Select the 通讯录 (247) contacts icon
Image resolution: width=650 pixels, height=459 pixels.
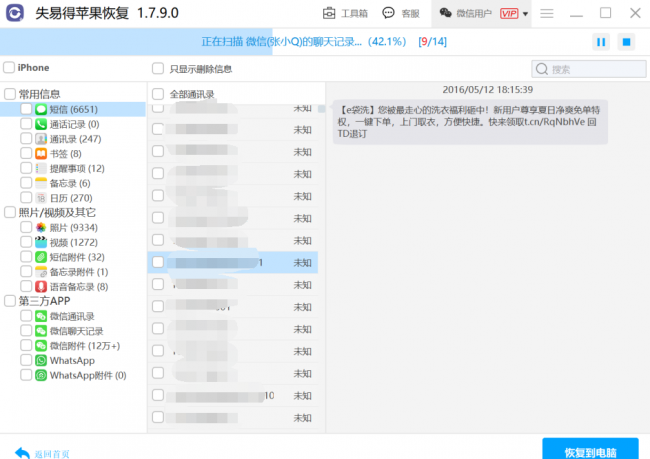click(x=41, y=138)
